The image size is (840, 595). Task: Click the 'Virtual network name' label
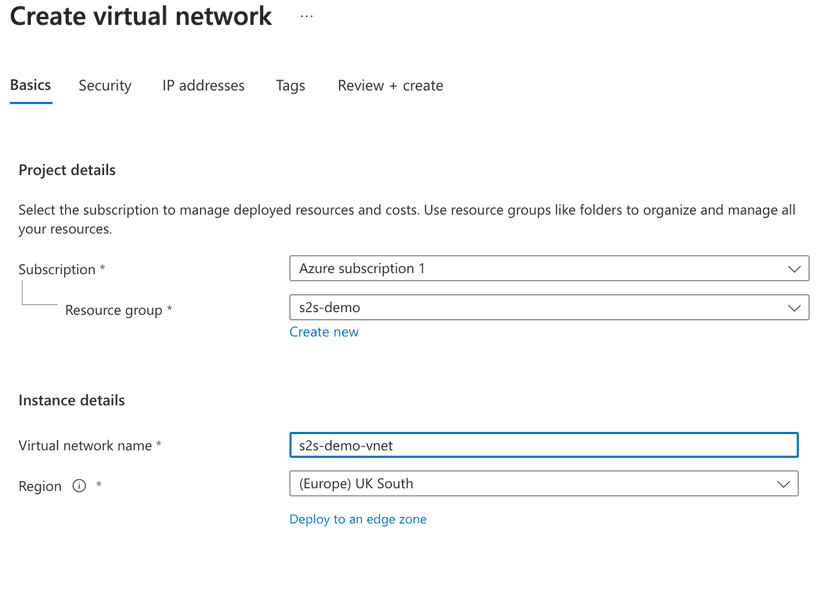[x=85, y=446]
